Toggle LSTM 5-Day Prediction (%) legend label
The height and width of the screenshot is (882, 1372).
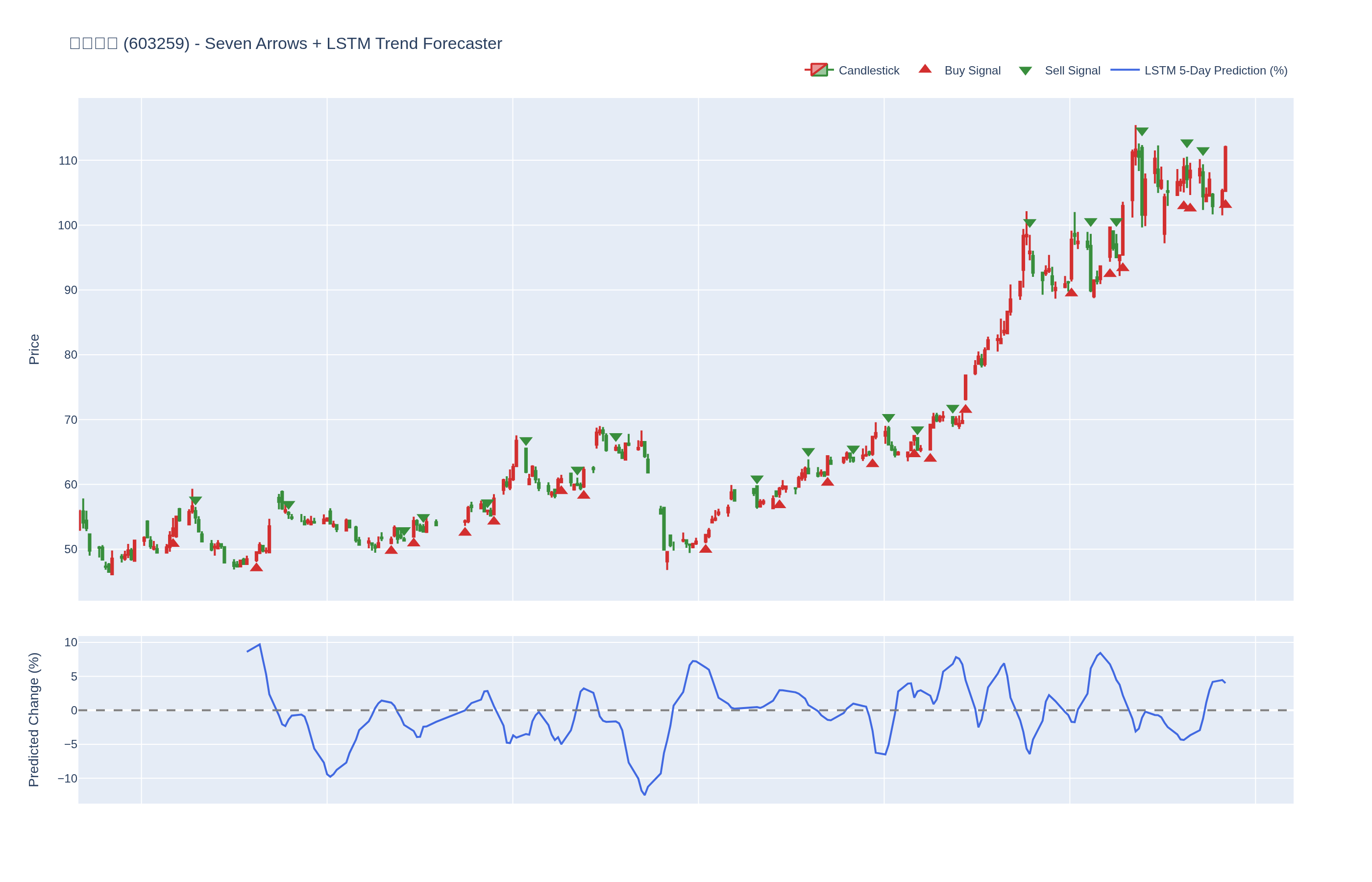tap(1216, 71)
